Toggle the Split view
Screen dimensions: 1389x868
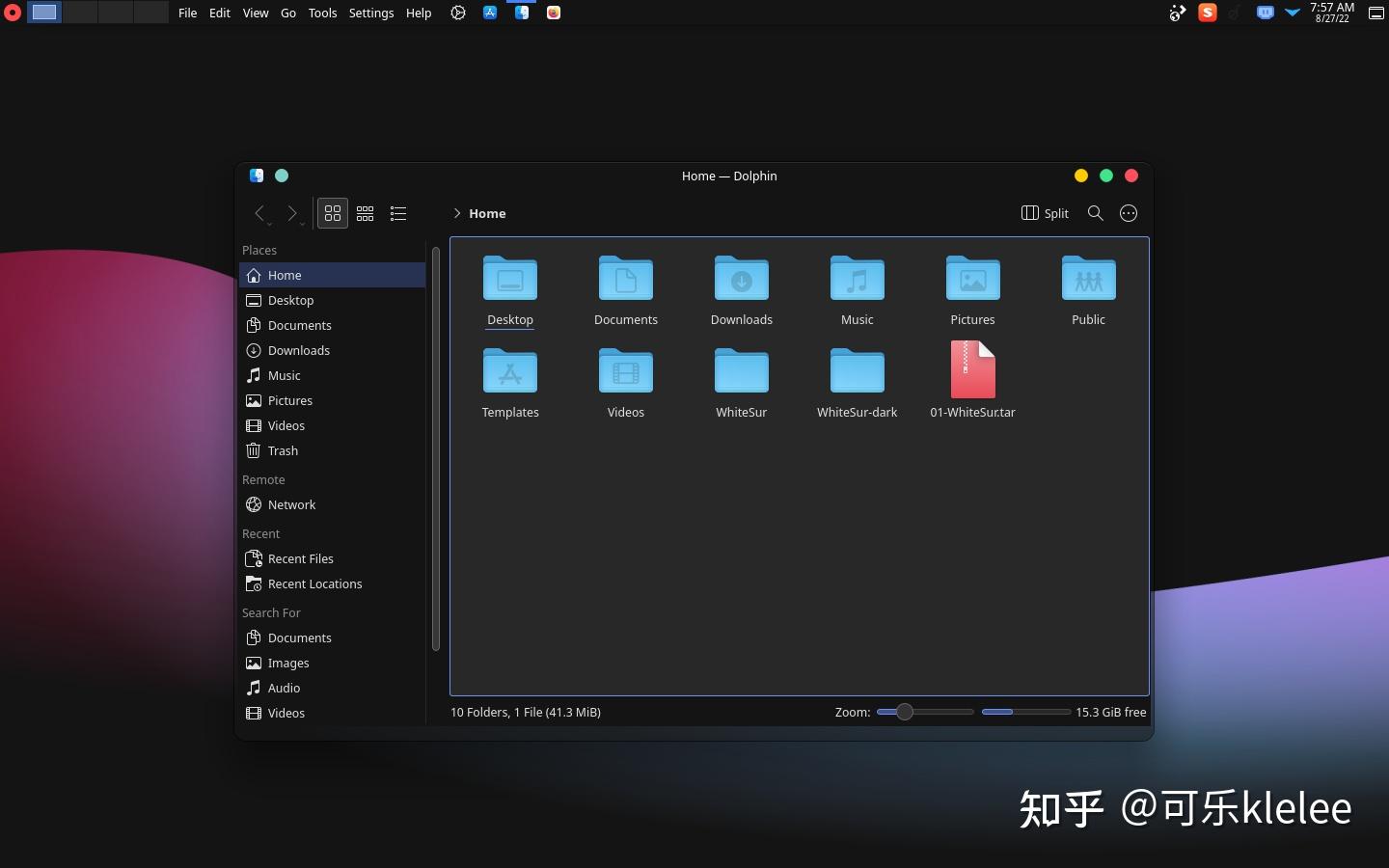coord(1045,213)
